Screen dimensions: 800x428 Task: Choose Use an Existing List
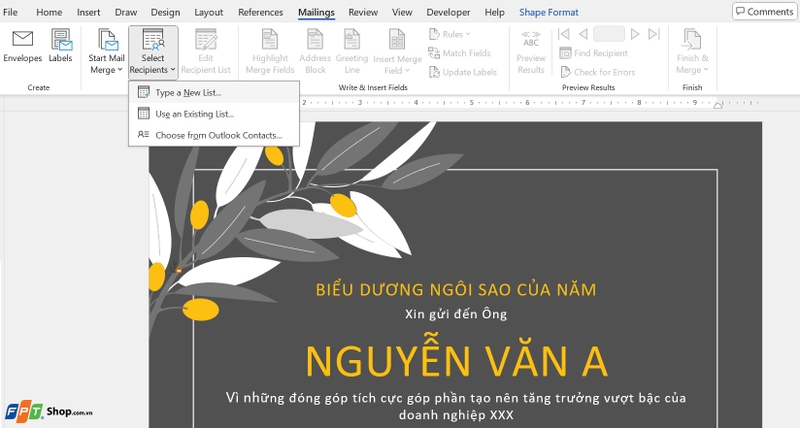point(214,114)
